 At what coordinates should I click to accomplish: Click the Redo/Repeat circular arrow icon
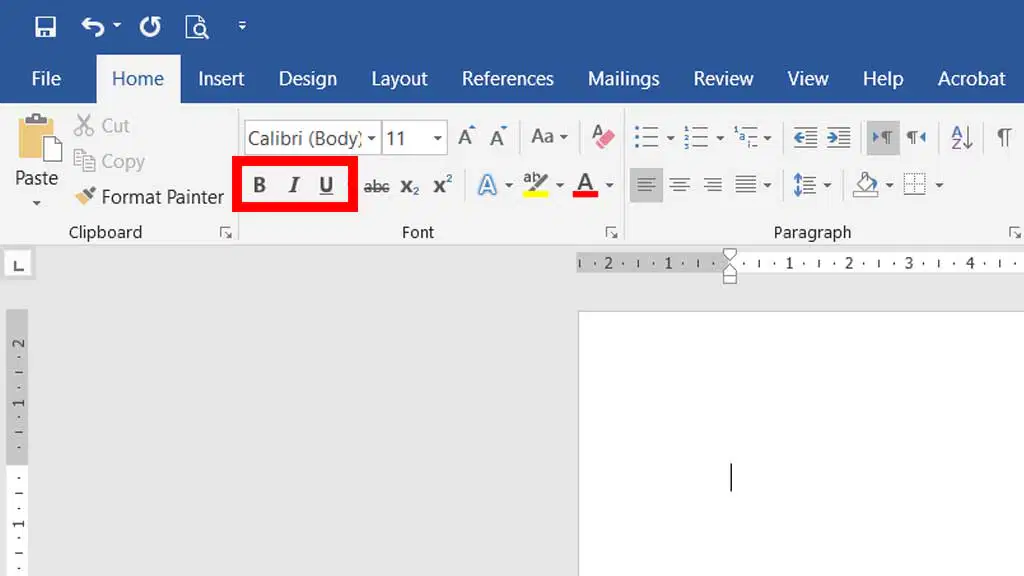[150, 27]
